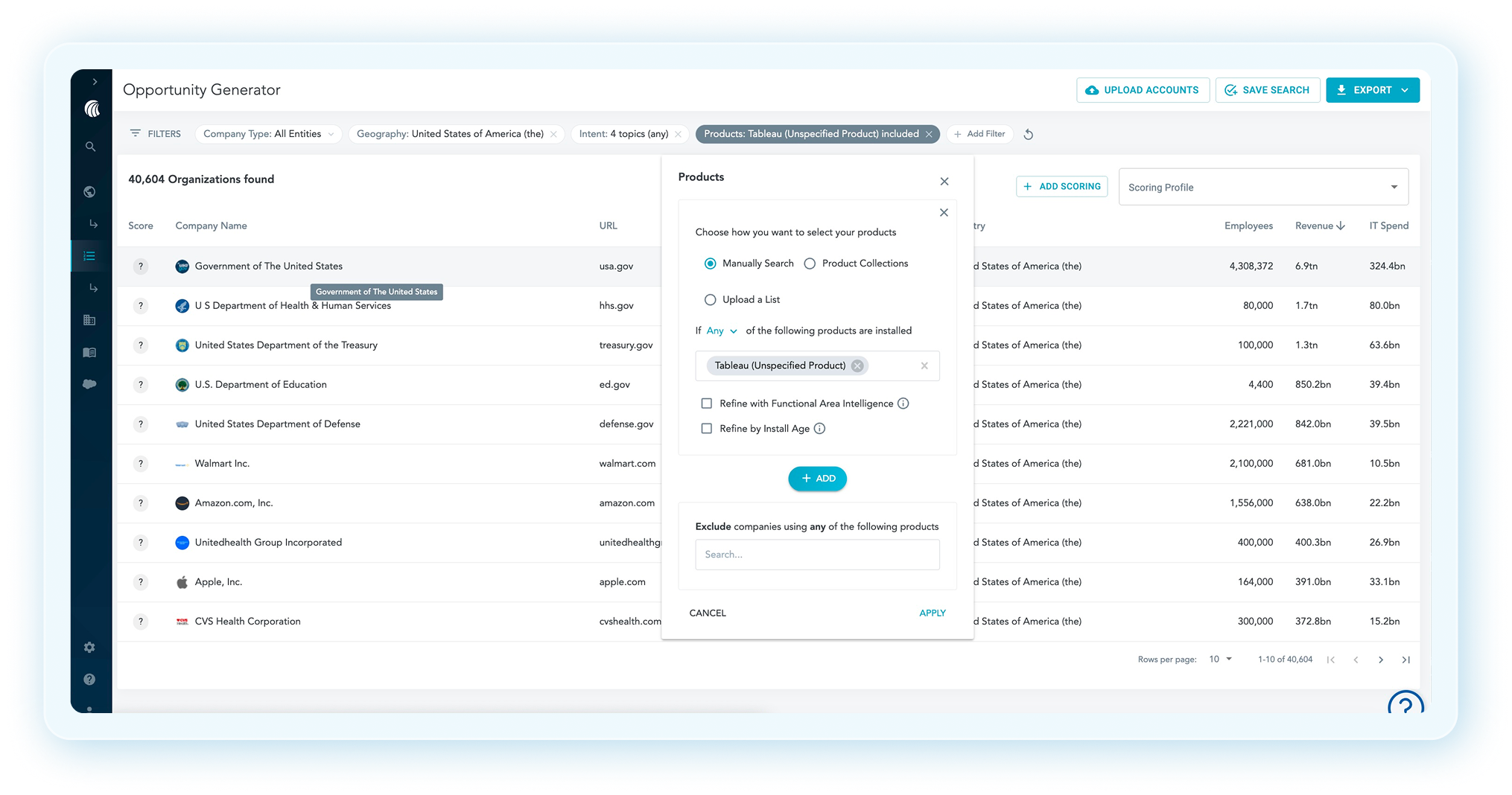This screenshot has height=795, width=1512.
Task: Enable Refine with Functional Area Intelligence
Action: [707, 403]
